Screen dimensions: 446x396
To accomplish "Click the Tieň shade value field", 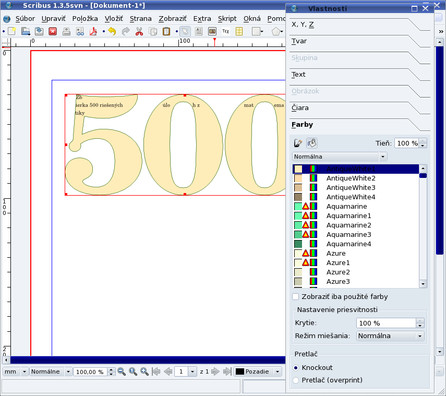I will pyautogui.click(x=407, y=143).
